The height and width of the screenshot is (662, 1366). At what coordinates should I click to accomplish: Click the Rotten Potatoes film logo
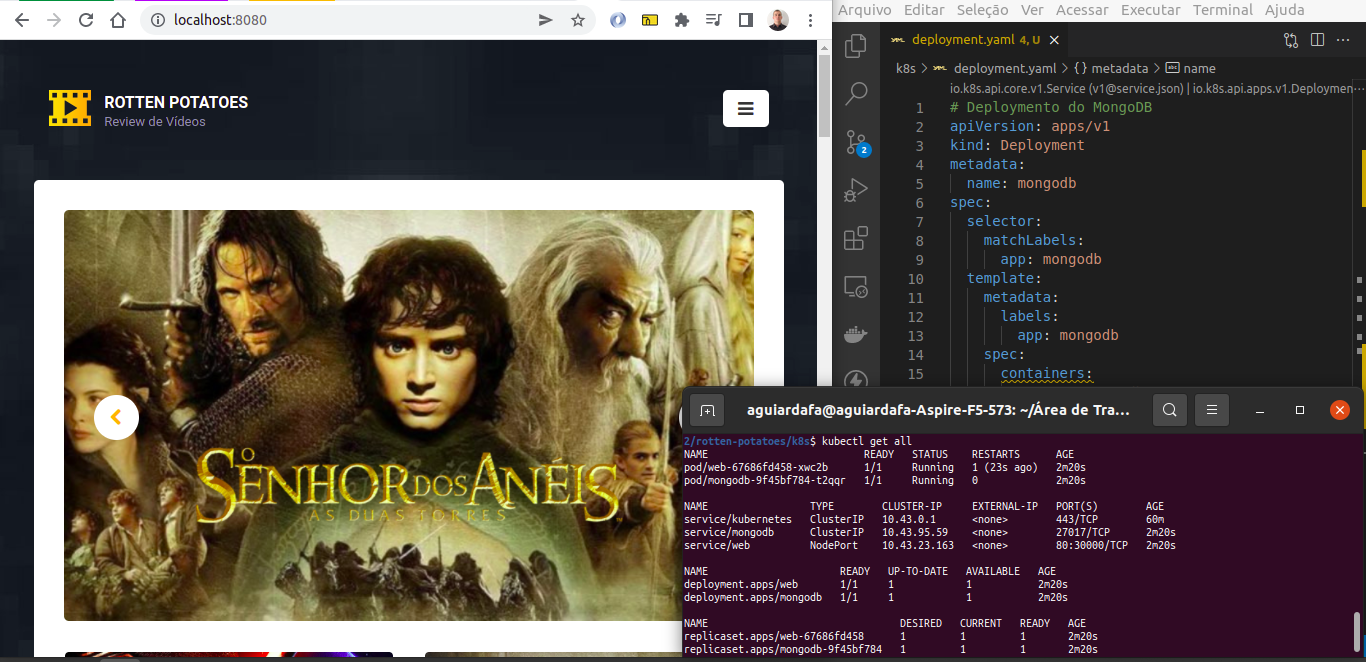point(70,108)
